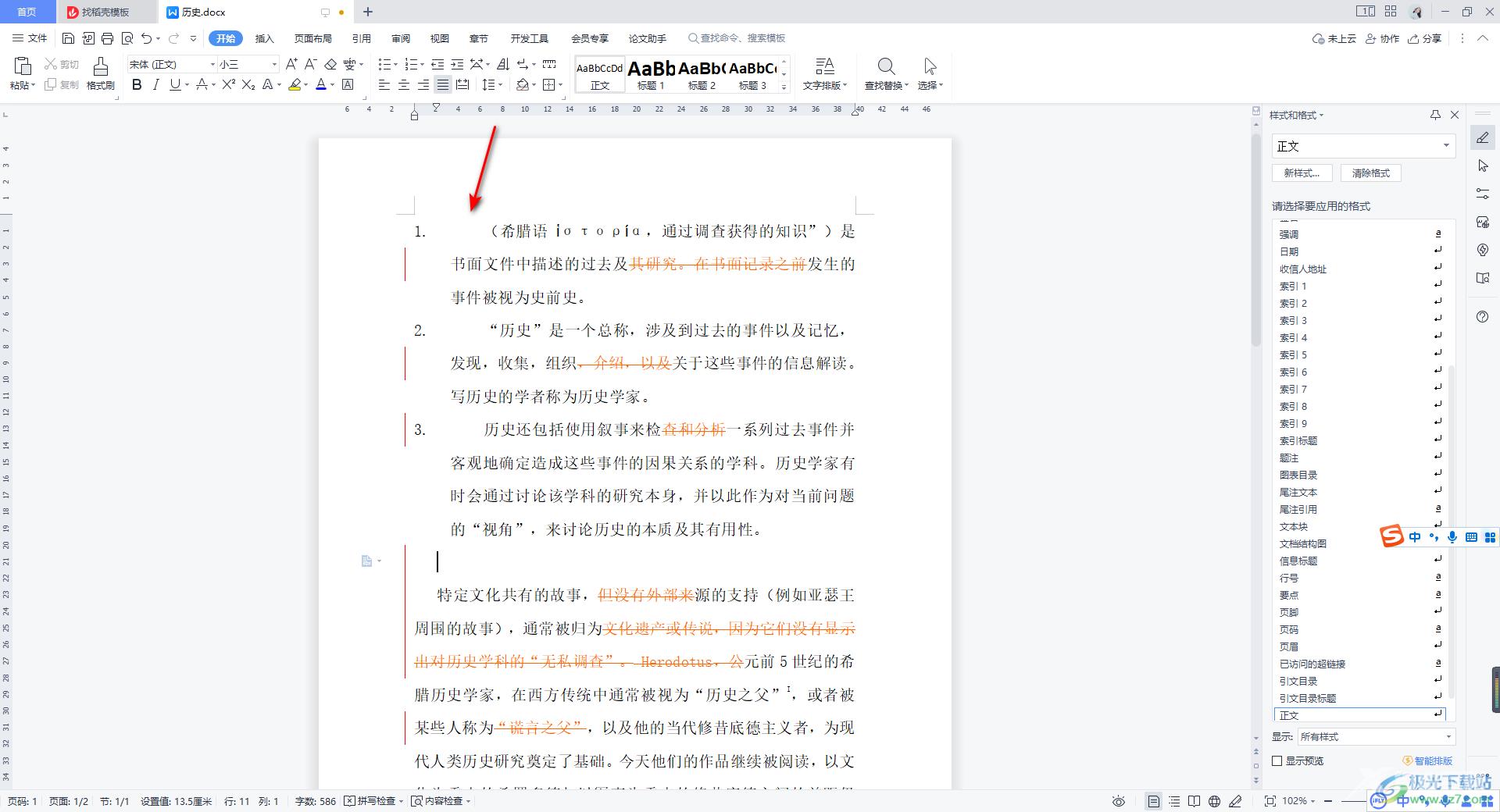Viewport: 1500px width, 812px height.
Task: Pin the Styles and Formatting pane
Action: click(1435, 115)
